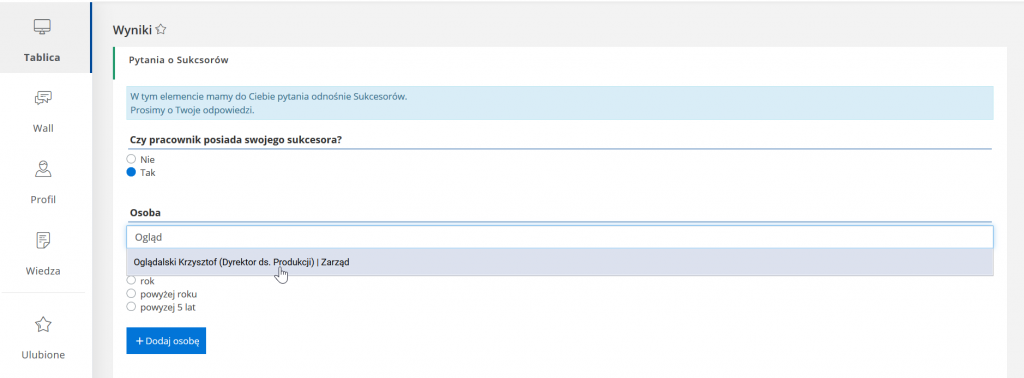The image size is (1024, 378).
Task: Click the "Pytania o Sukcsorów" section header
Action: pos(178,60)
